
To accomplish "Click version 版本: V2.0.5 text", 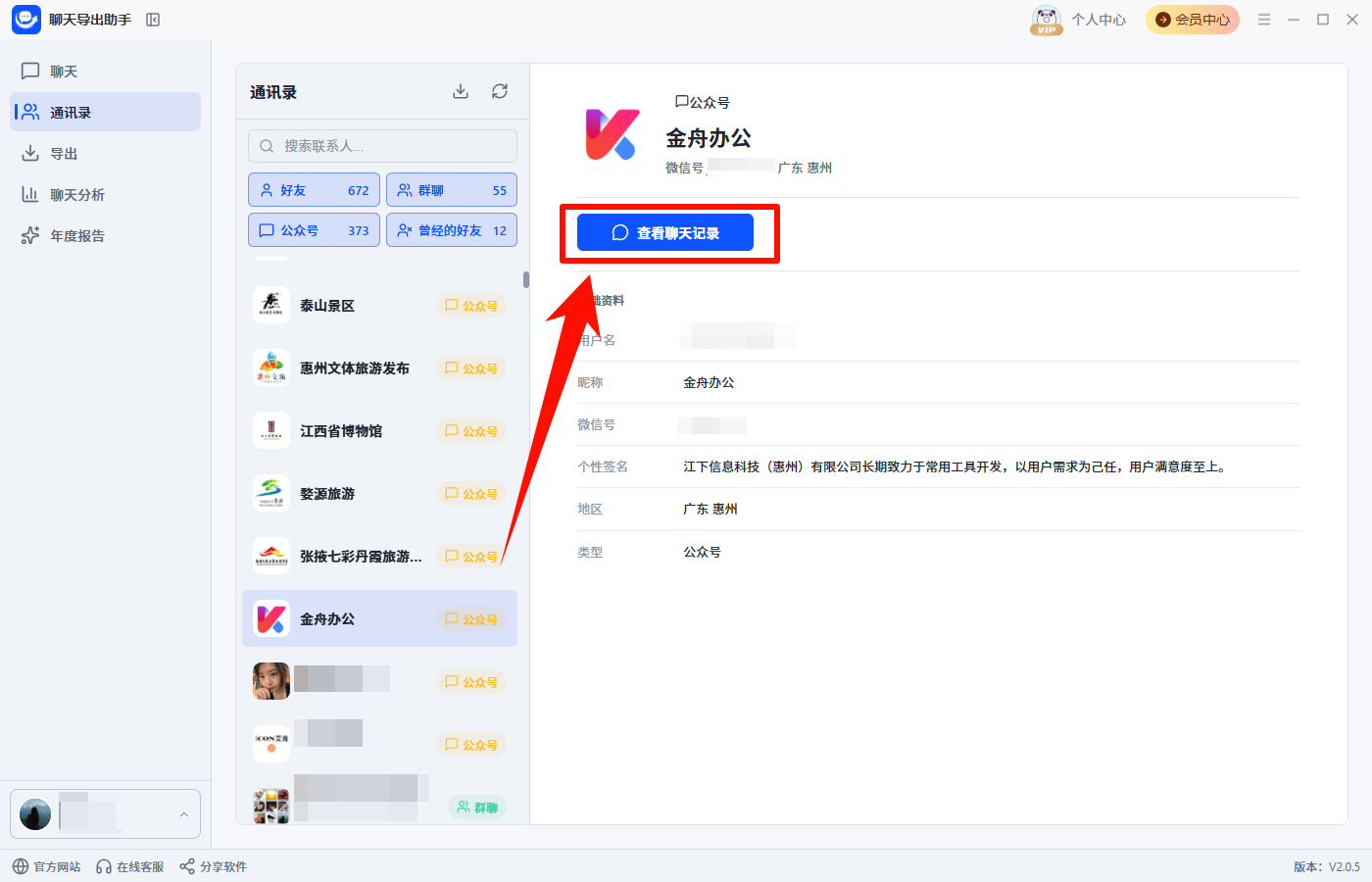I will click(x=1327, y=866).
